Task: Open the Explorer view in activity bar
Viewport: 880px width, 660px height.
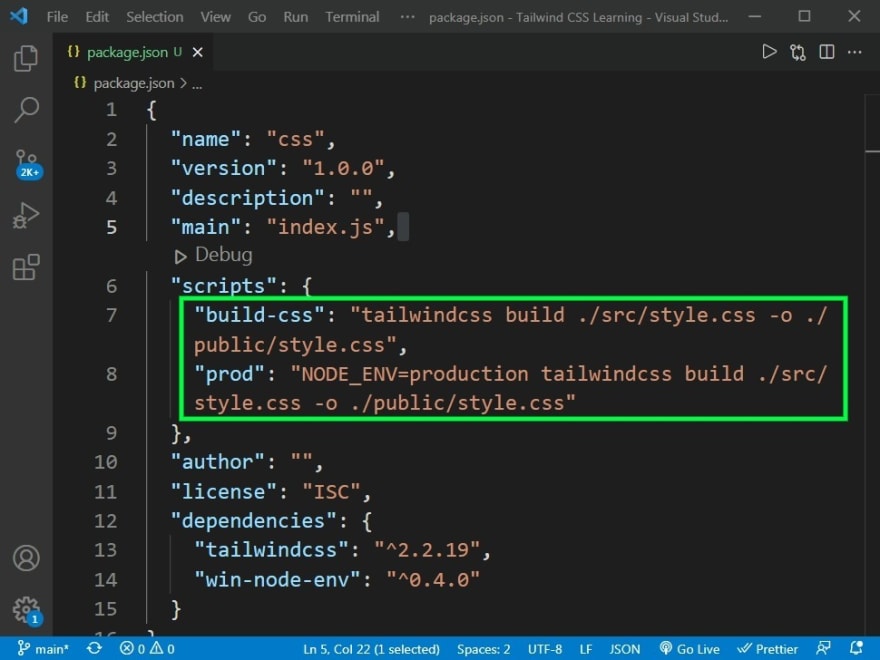Action: pos(26,58)
